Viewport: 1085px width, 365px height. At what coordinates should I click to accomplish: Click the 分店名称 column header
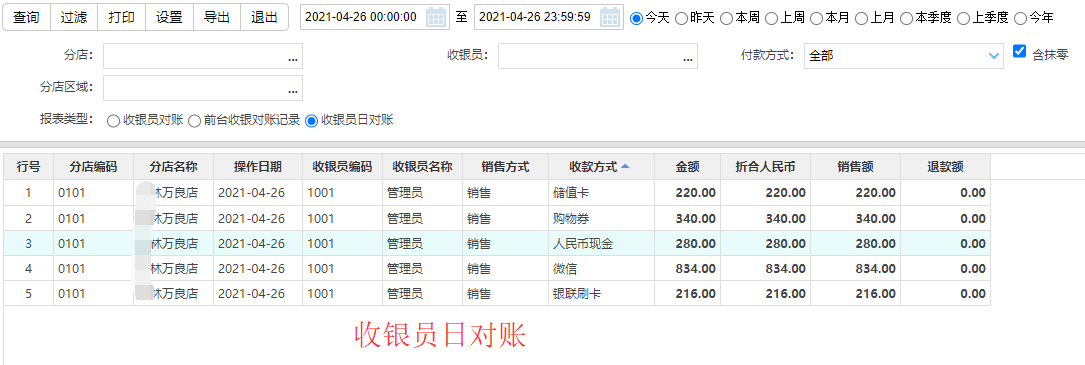174,167
